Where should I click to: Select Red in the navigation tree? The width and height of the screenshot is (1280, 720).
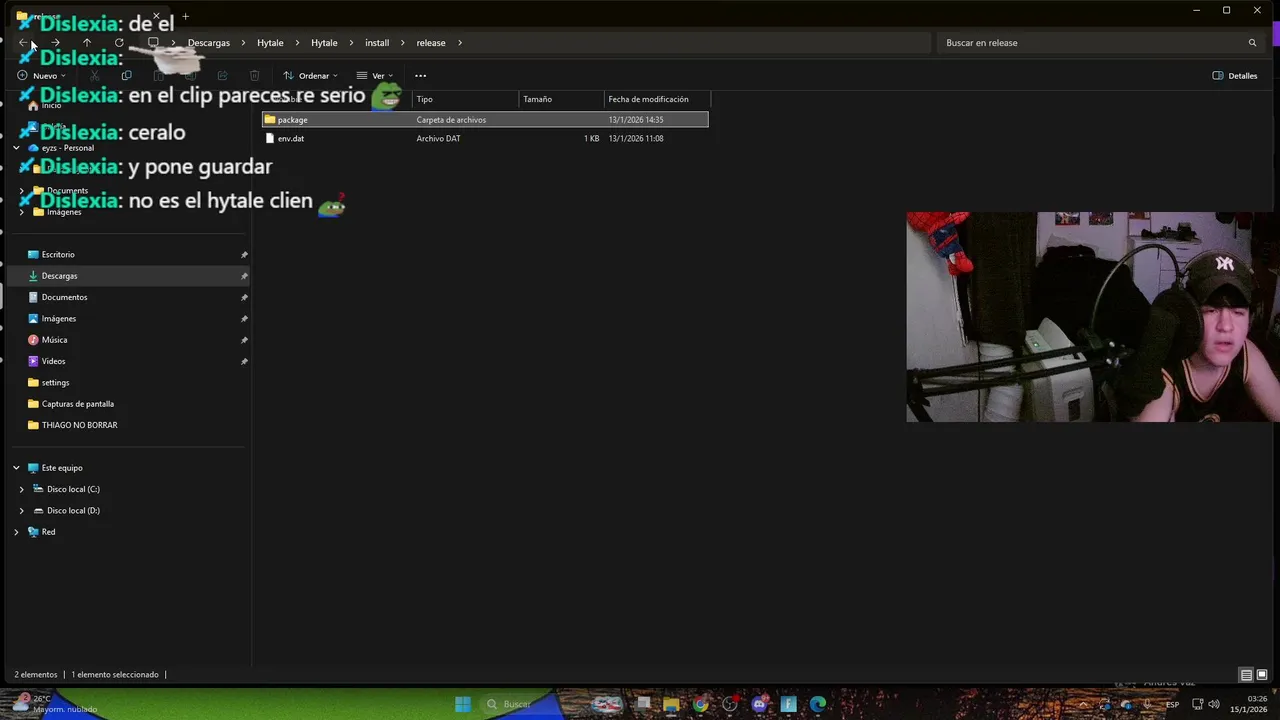click(48, 532)
